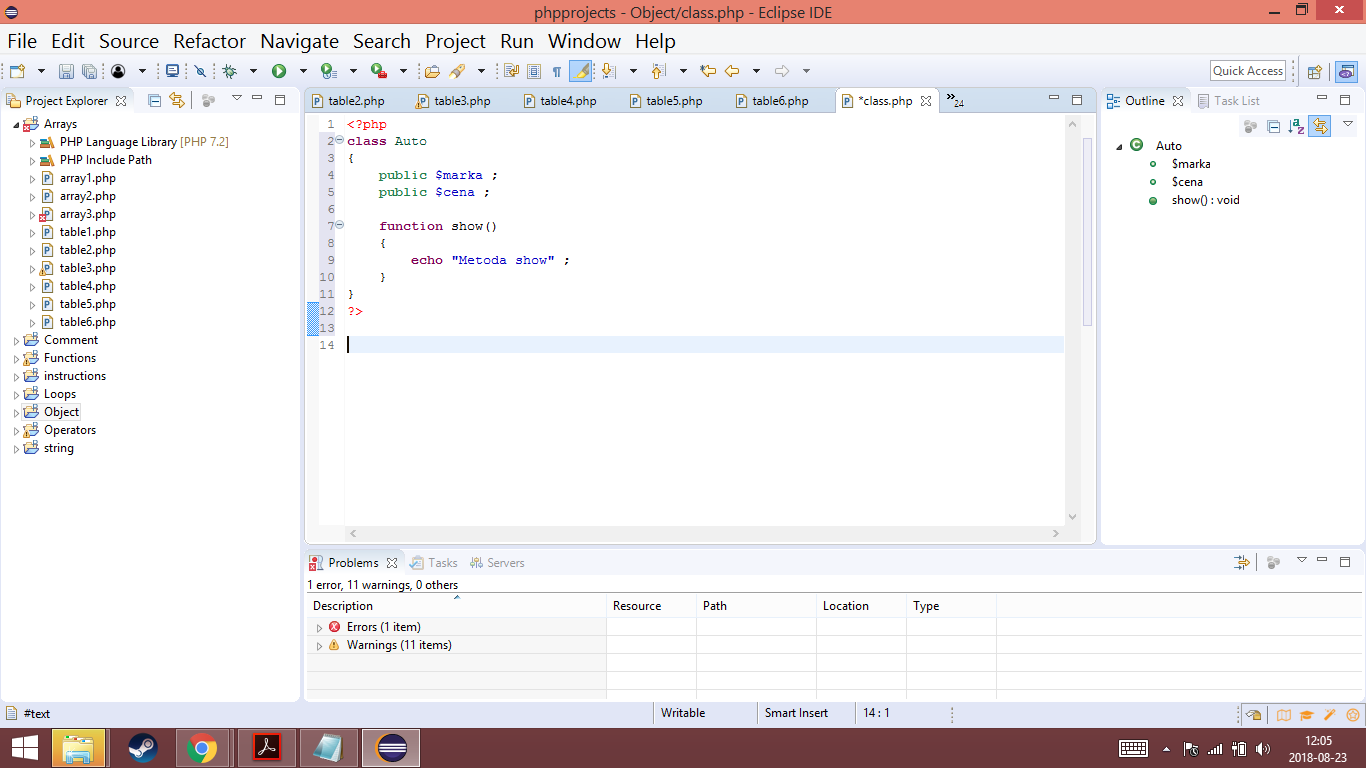The width and height of the screenshot is (1366, 768).
Task: Collapse all nodes in the Outline panel
Action: pos(1273,126)
